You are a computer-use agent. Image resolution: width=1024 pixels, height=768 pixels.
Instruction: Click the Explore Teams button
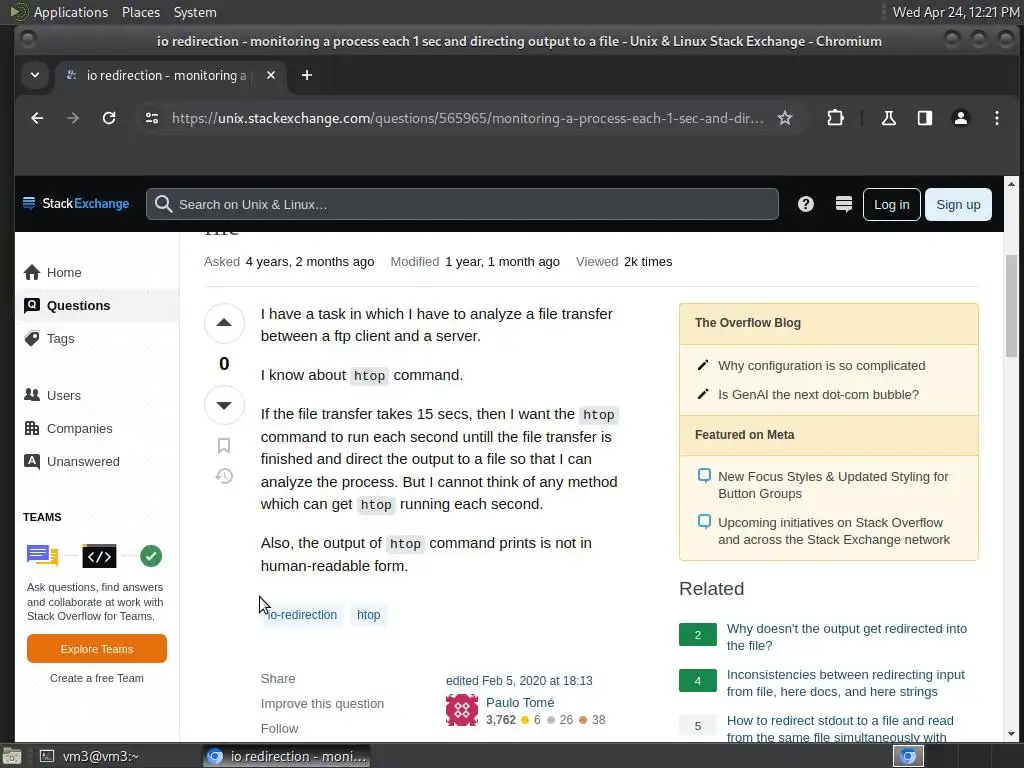coord(97,648)
